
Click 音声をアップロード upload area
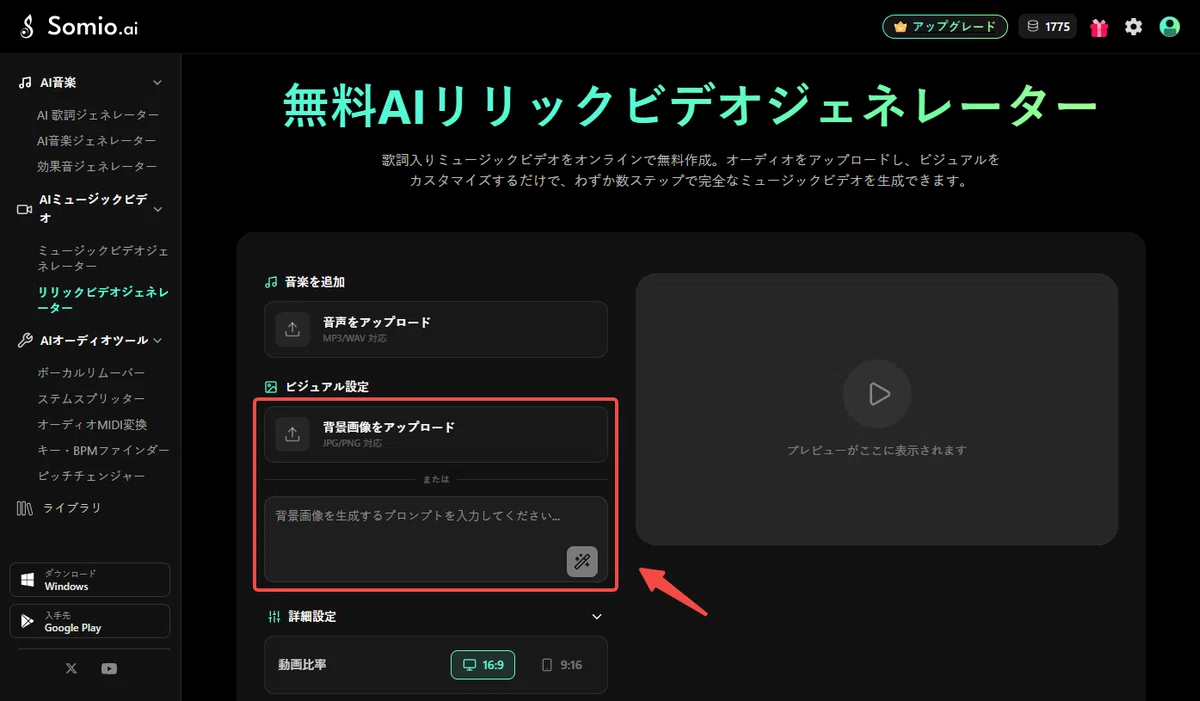click(436, 329)
